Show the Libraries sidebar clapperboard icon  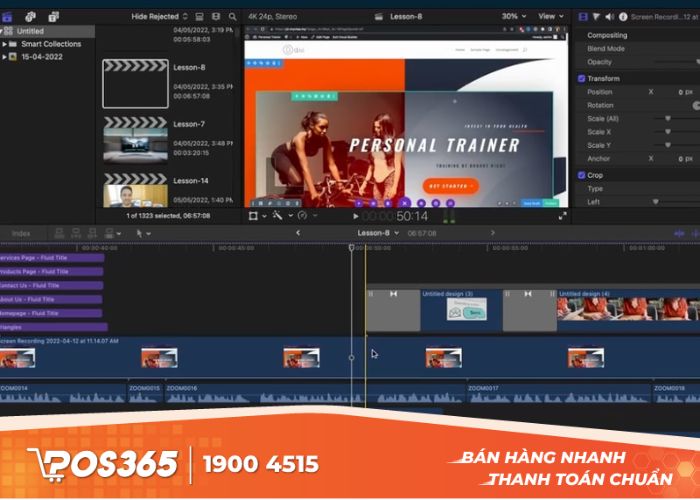[x=7, y=17]
